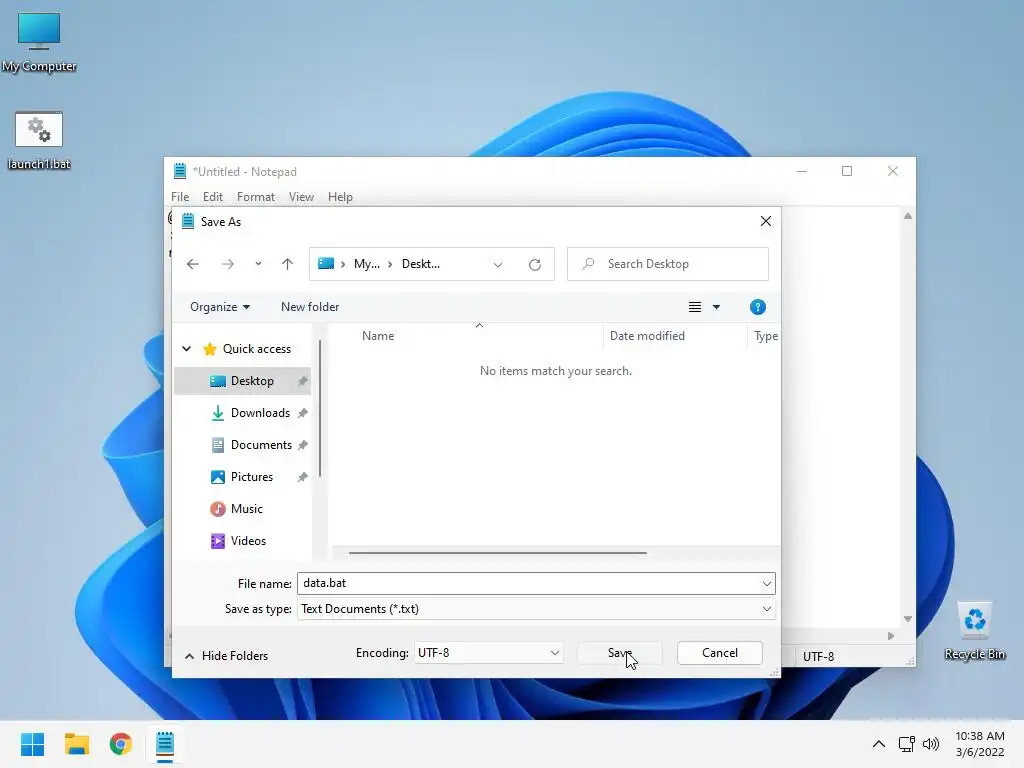Go up one folder level

287,264
